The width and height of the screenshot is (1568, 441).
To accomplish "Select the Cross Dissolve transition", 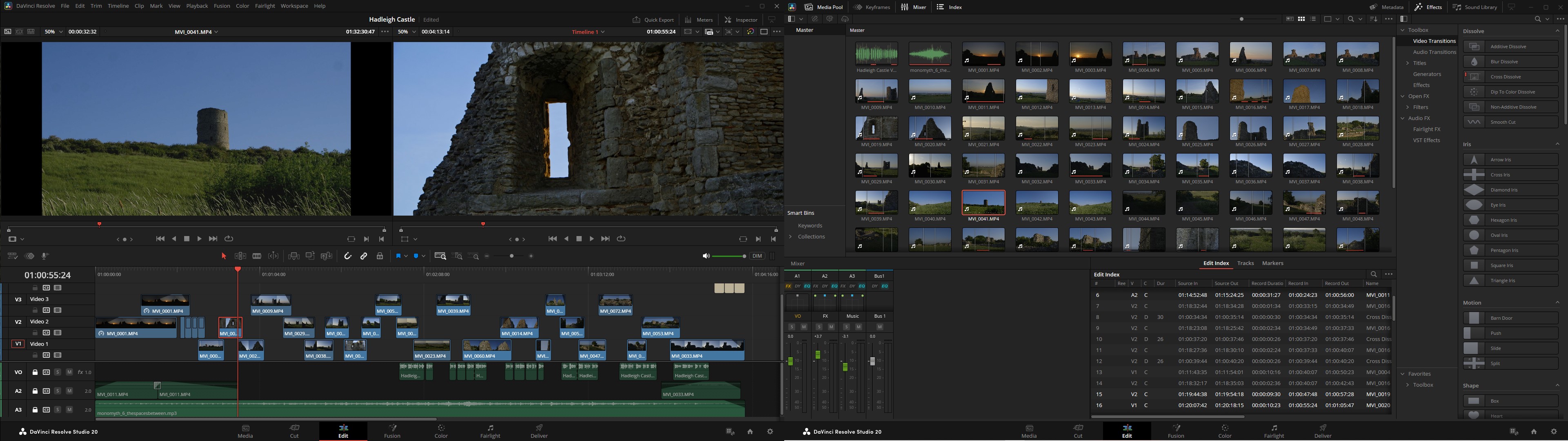I will 1511,77.
